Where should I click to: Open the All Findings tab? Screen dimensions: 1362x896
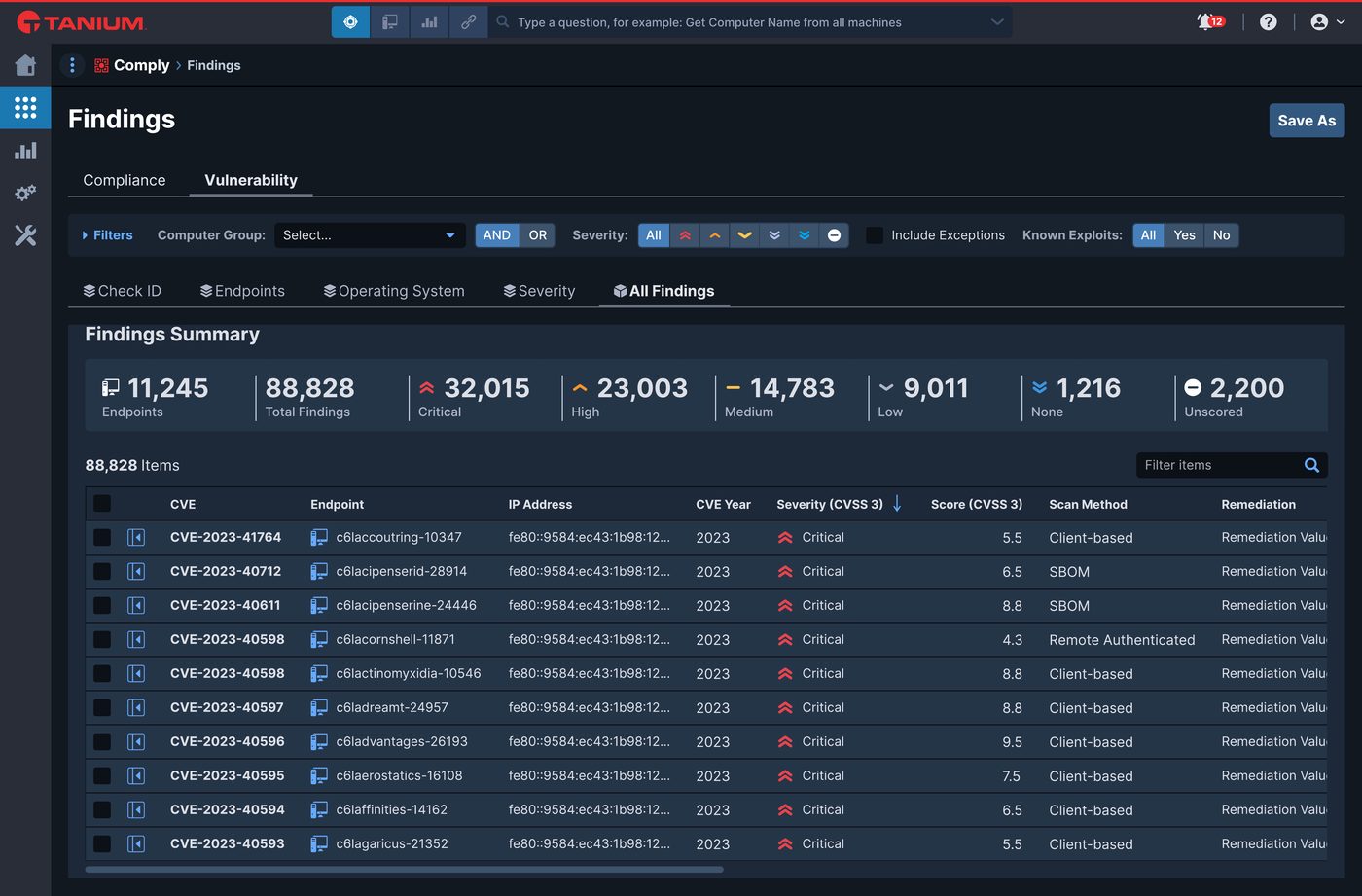coord(664,291)
